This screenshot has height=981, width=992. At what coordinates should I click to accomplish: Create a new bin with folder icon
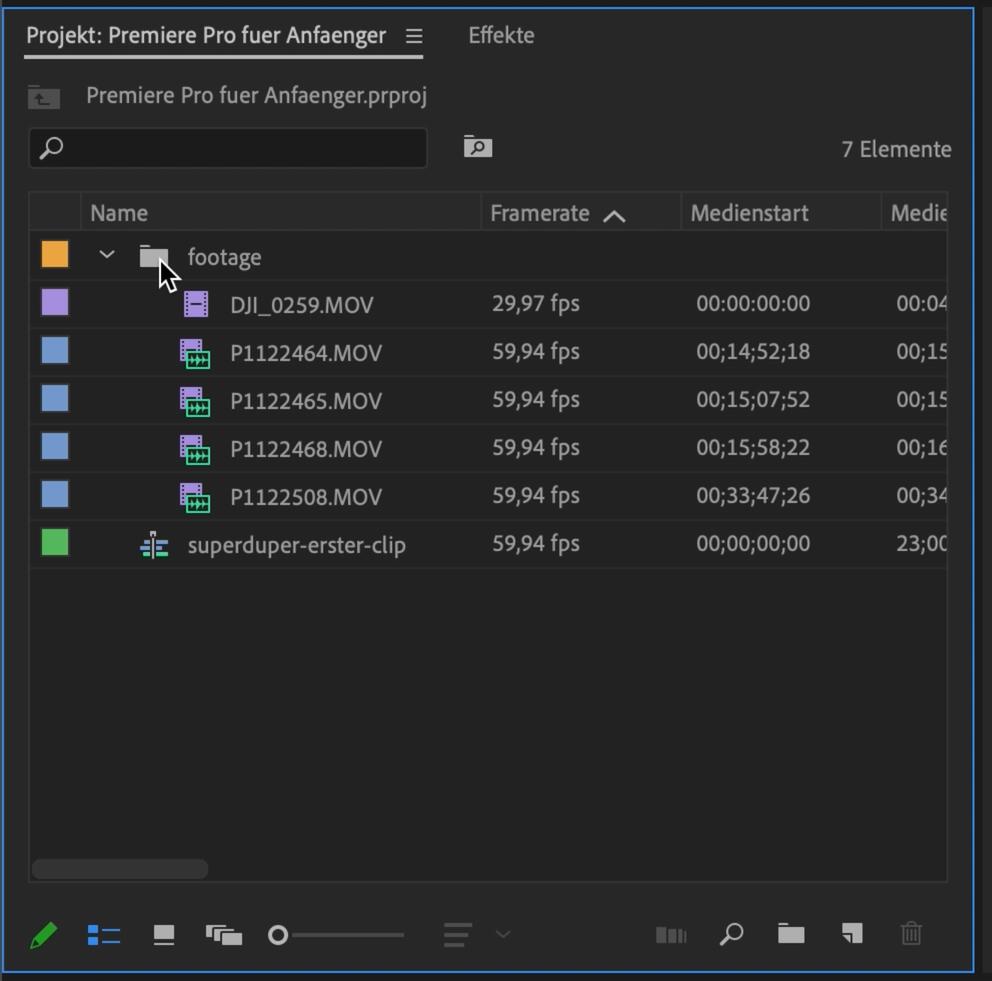[x=791, y=934]
